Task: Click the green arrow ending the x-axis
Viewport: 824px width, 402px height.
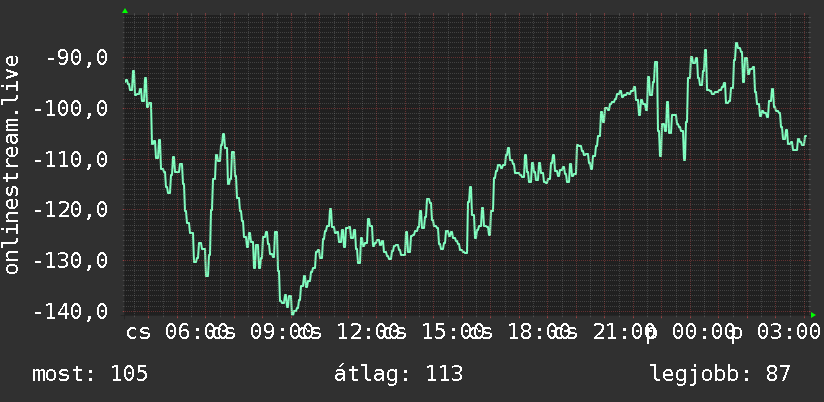Action: [x=813, y=315]
